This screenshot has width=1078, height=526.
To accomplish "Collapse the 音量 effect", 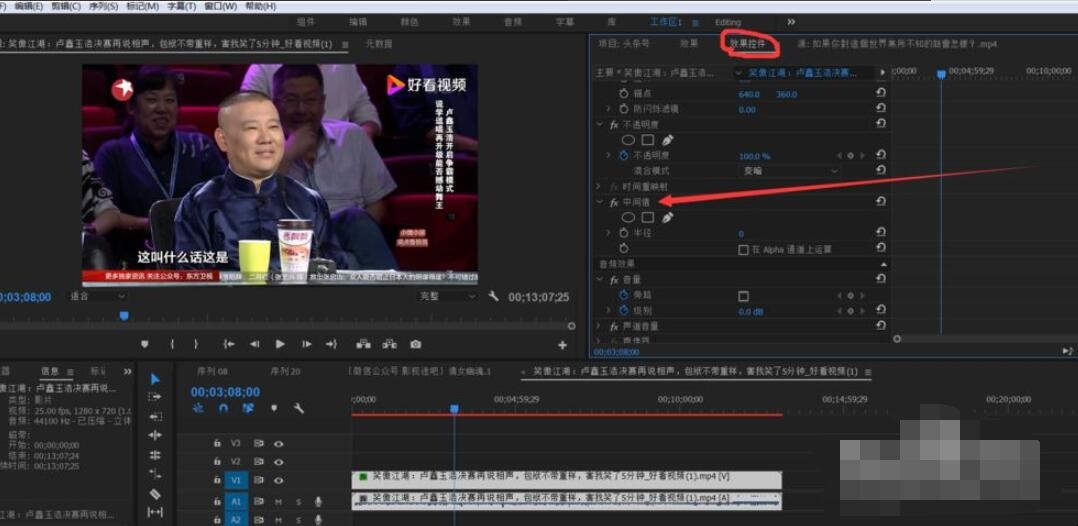I will (600, 280).
